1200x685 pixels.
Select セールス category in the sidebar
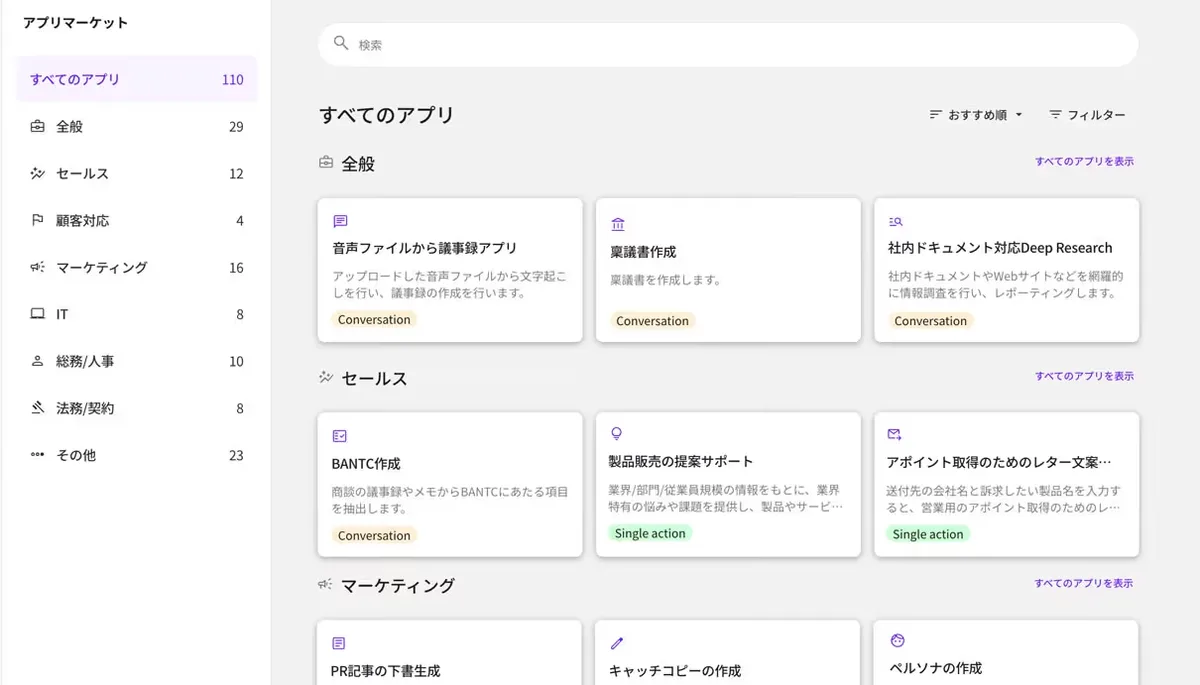click(137, 173)
